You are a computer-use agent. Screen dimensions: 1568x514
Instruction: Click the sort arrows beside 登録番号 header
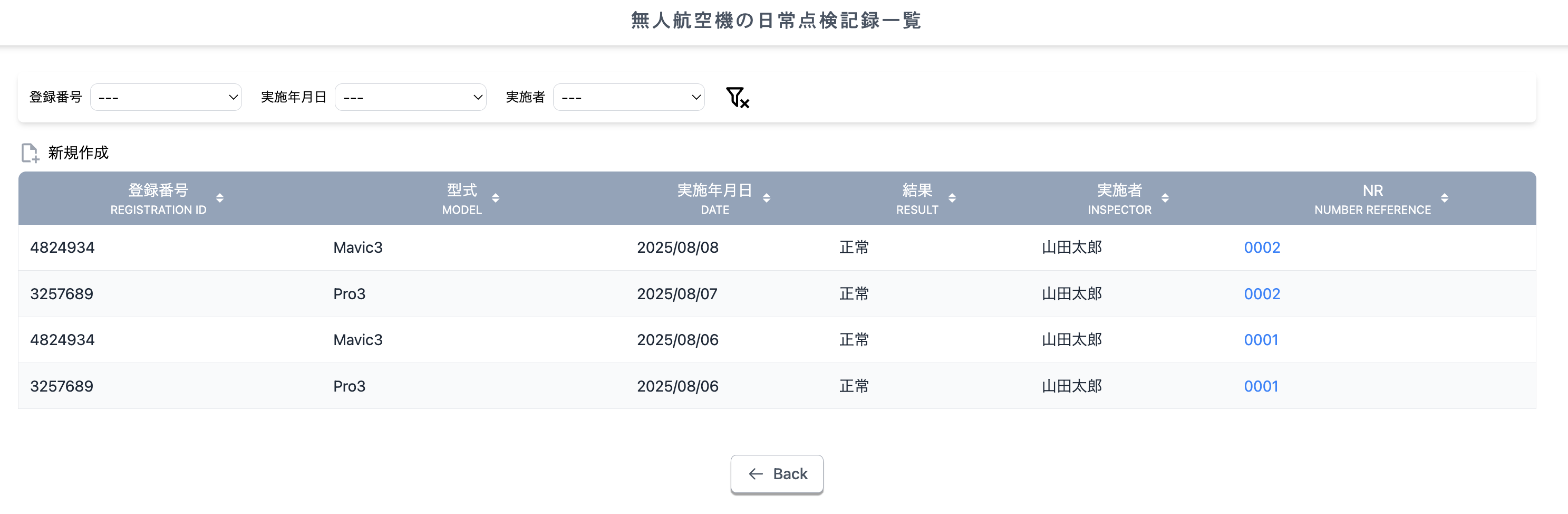(220, 198)
